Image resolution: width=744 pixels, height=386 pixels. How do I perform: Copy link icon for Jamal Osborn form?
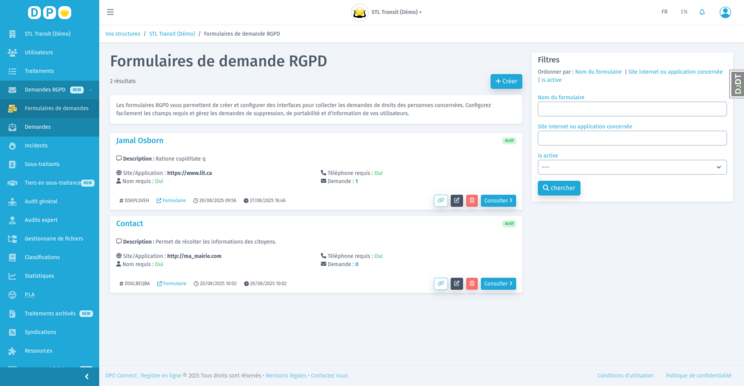[441, 201]
